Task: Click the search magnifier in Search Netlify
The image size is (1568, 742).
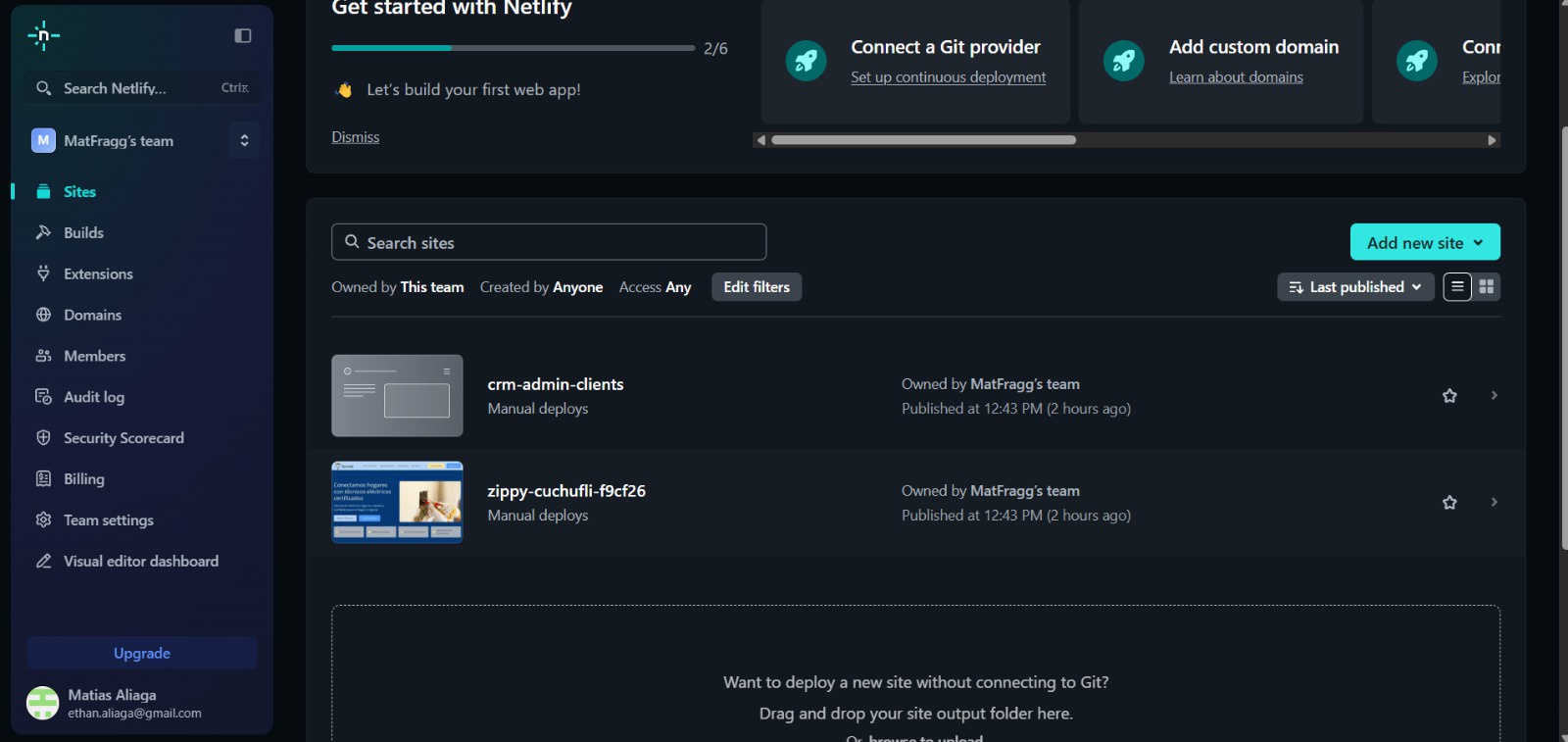Action: [x=43, y=88]
